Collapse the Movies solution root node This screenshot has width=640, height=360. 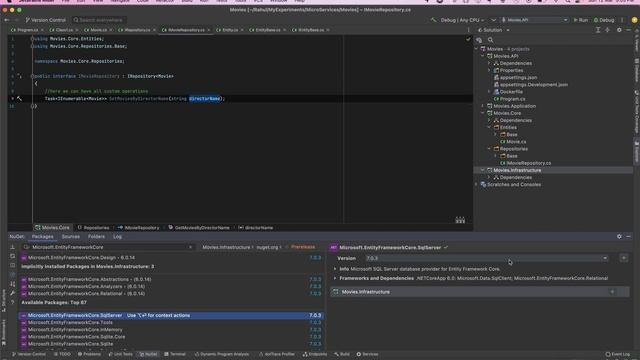tap(476, 49)
